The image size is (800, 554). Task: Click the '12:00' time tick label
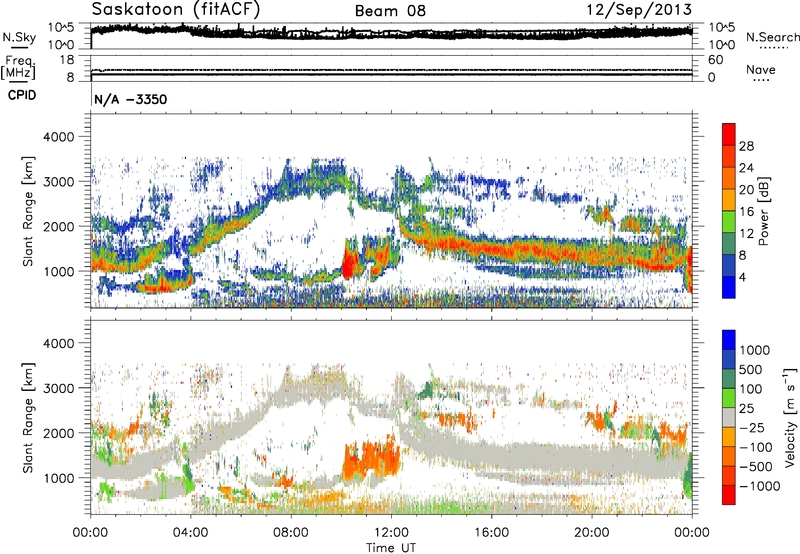point(391,533)
